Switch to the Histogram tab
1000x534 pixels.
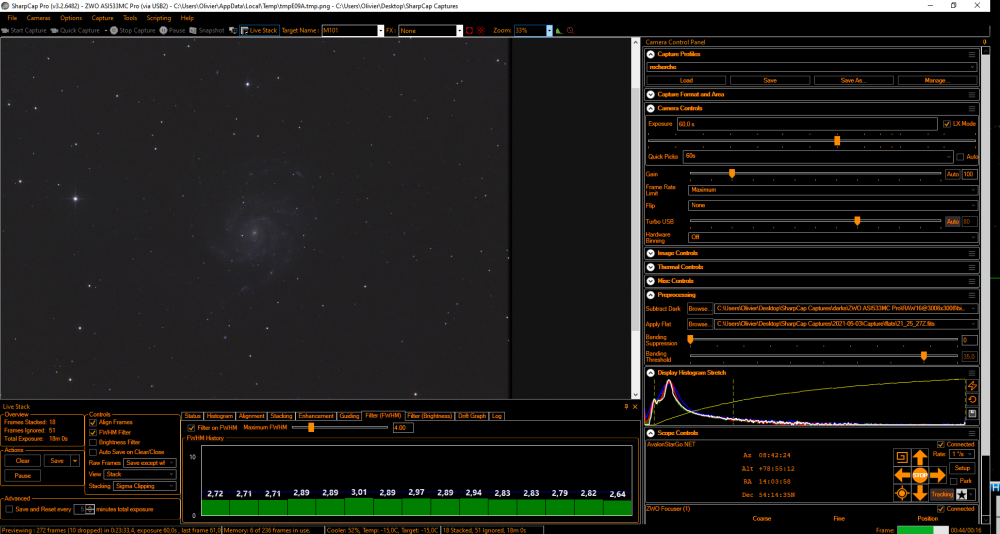(x=219, y=415)
